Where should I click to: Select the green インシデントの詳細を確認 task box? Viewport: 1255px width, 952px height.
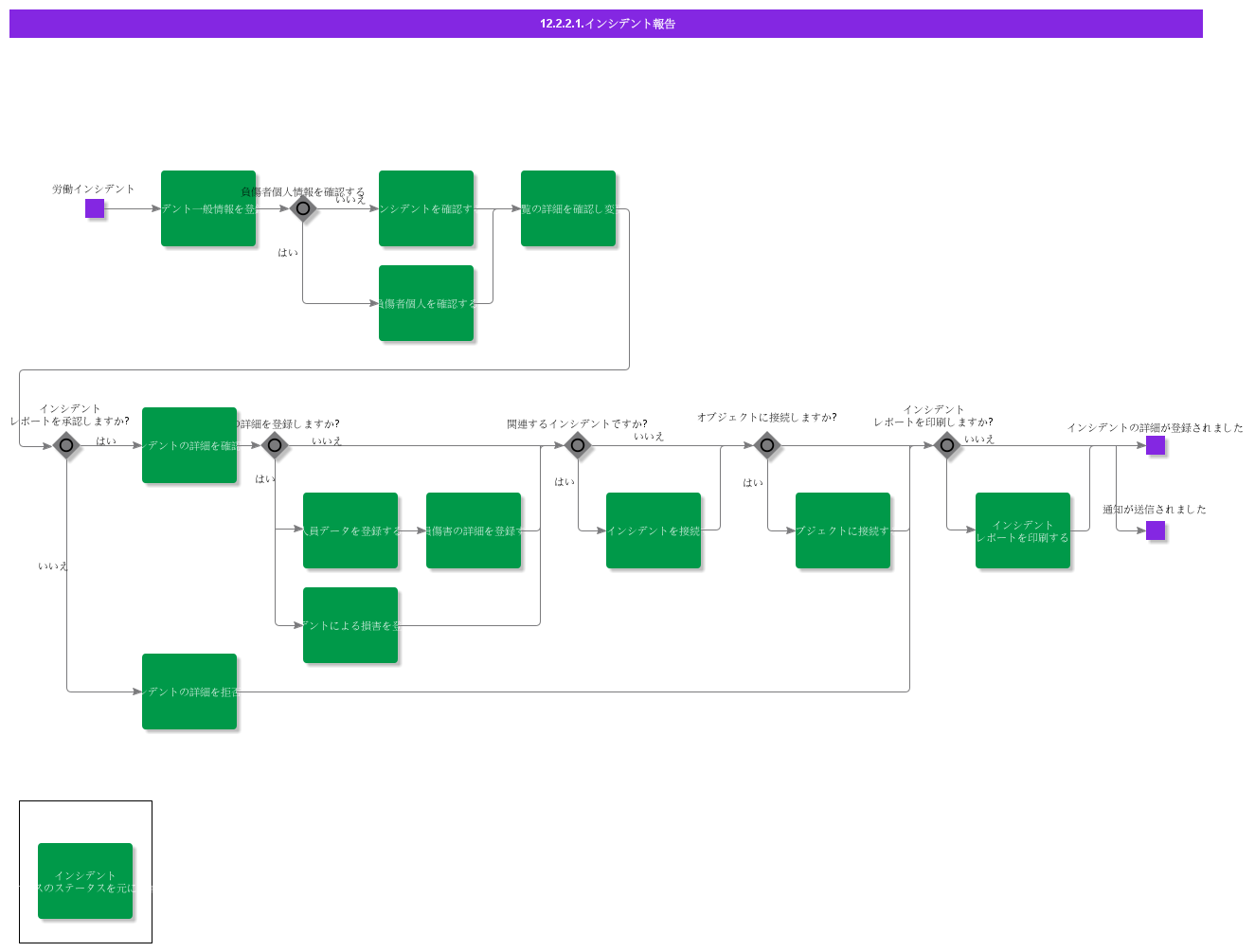click(189, 445)
